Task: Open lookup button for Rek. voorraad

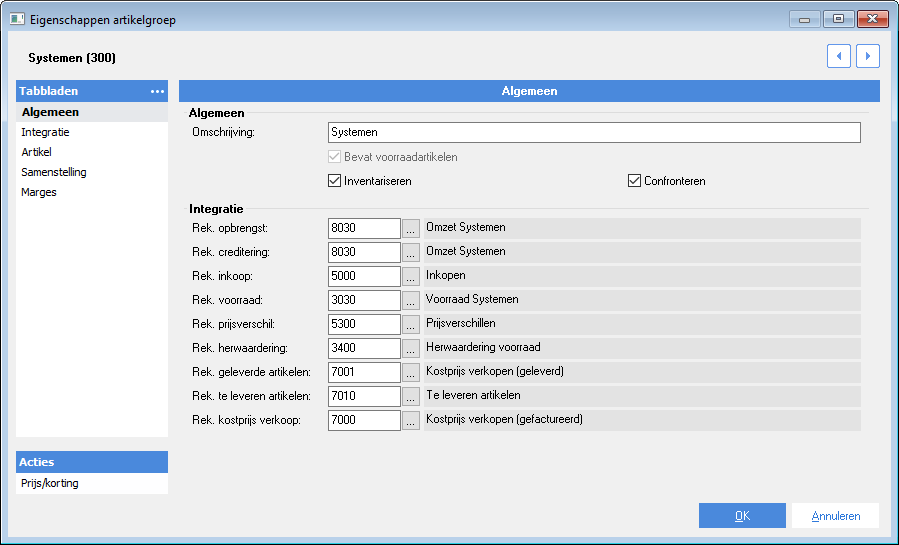Action: point(411,300)
